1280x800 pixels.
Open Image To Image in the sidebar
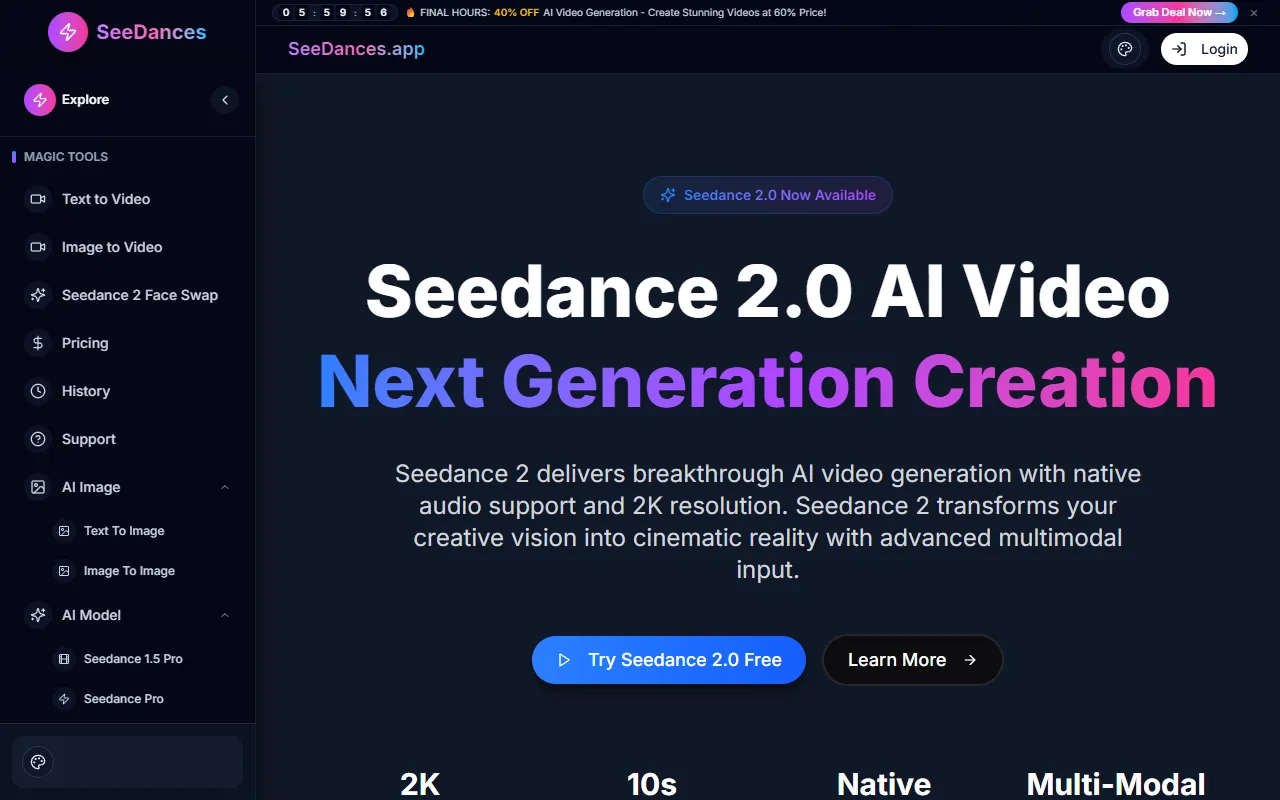click(x=129, y=571)
